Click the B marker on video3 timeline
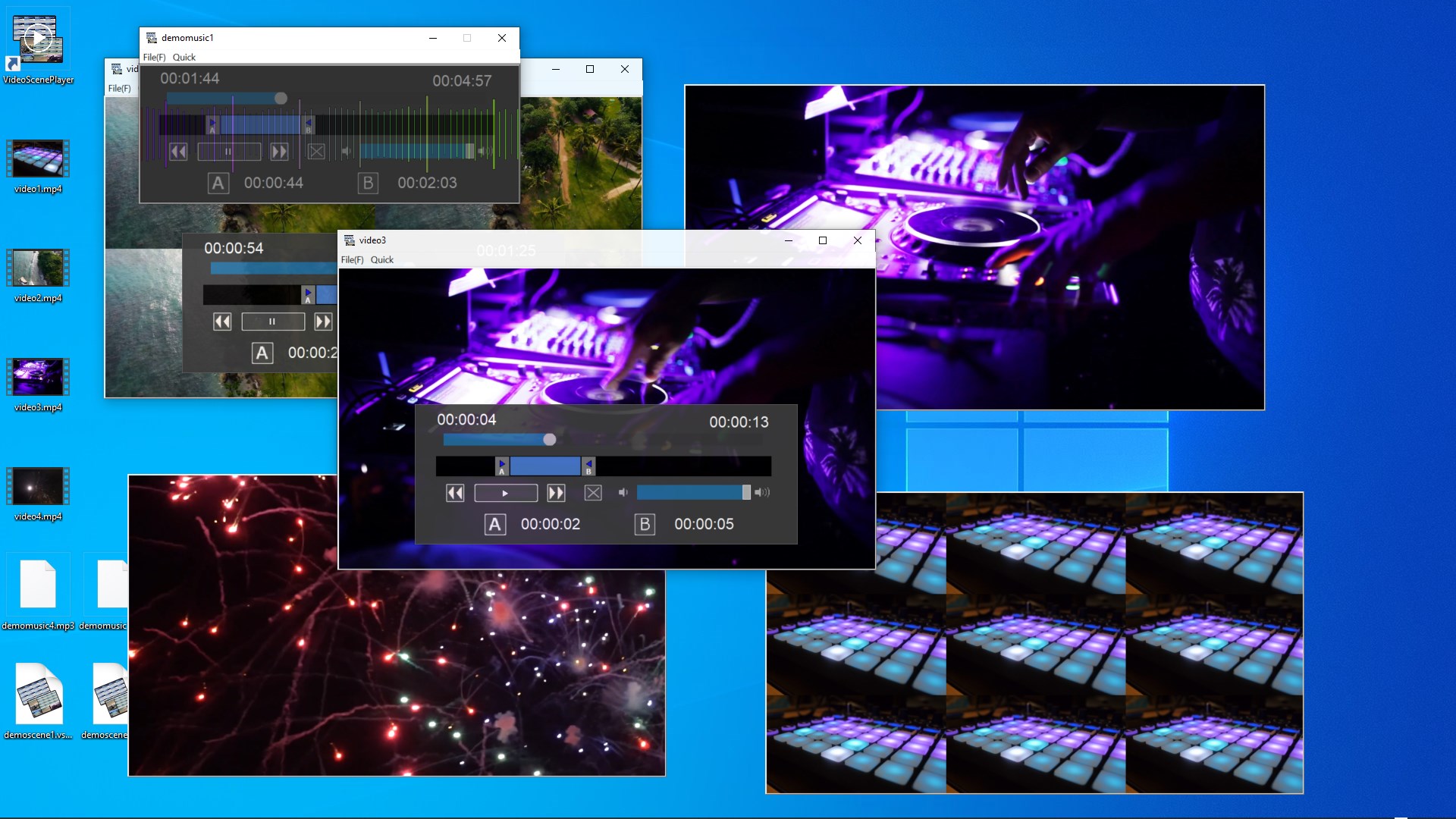The width and height of the screenshot is (1456, 819). coord(588,466)
